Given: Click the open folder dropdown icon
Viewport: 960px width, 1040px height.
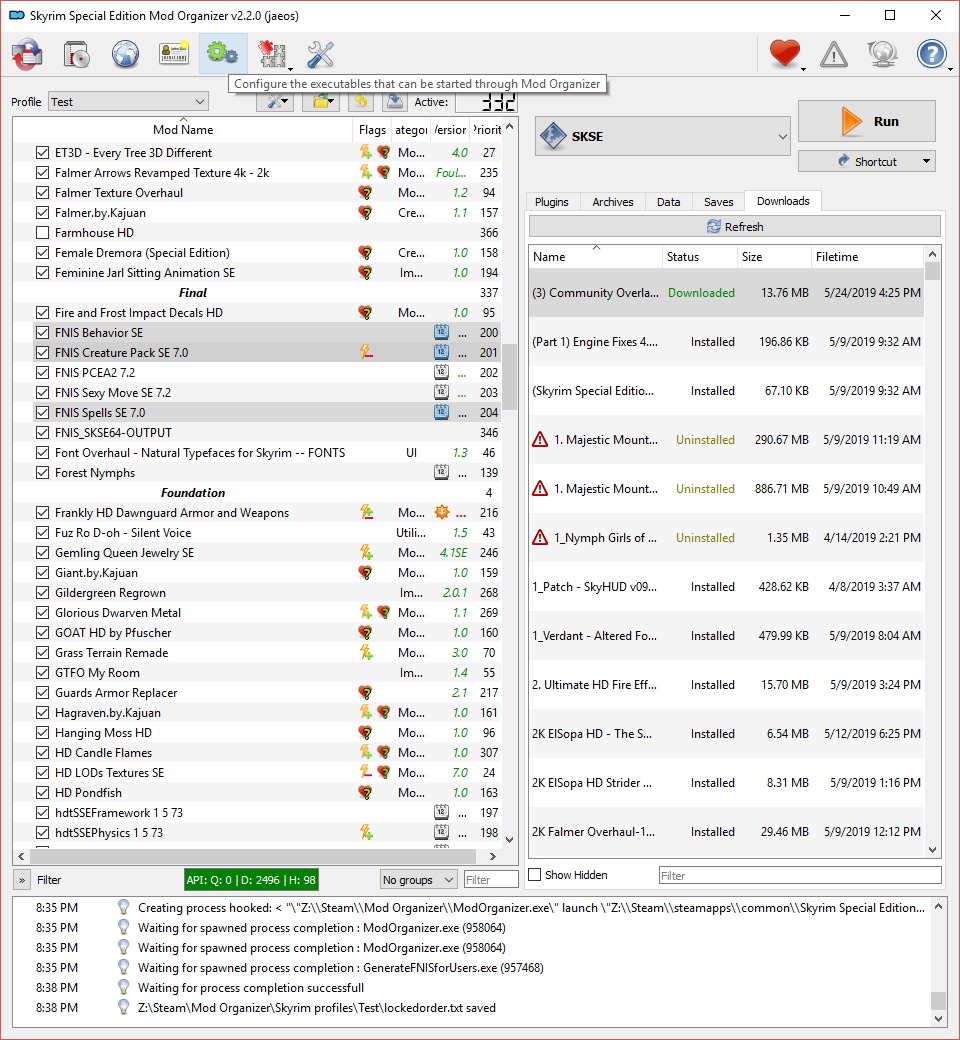Looking at the screenshot, I should (322, 101).
